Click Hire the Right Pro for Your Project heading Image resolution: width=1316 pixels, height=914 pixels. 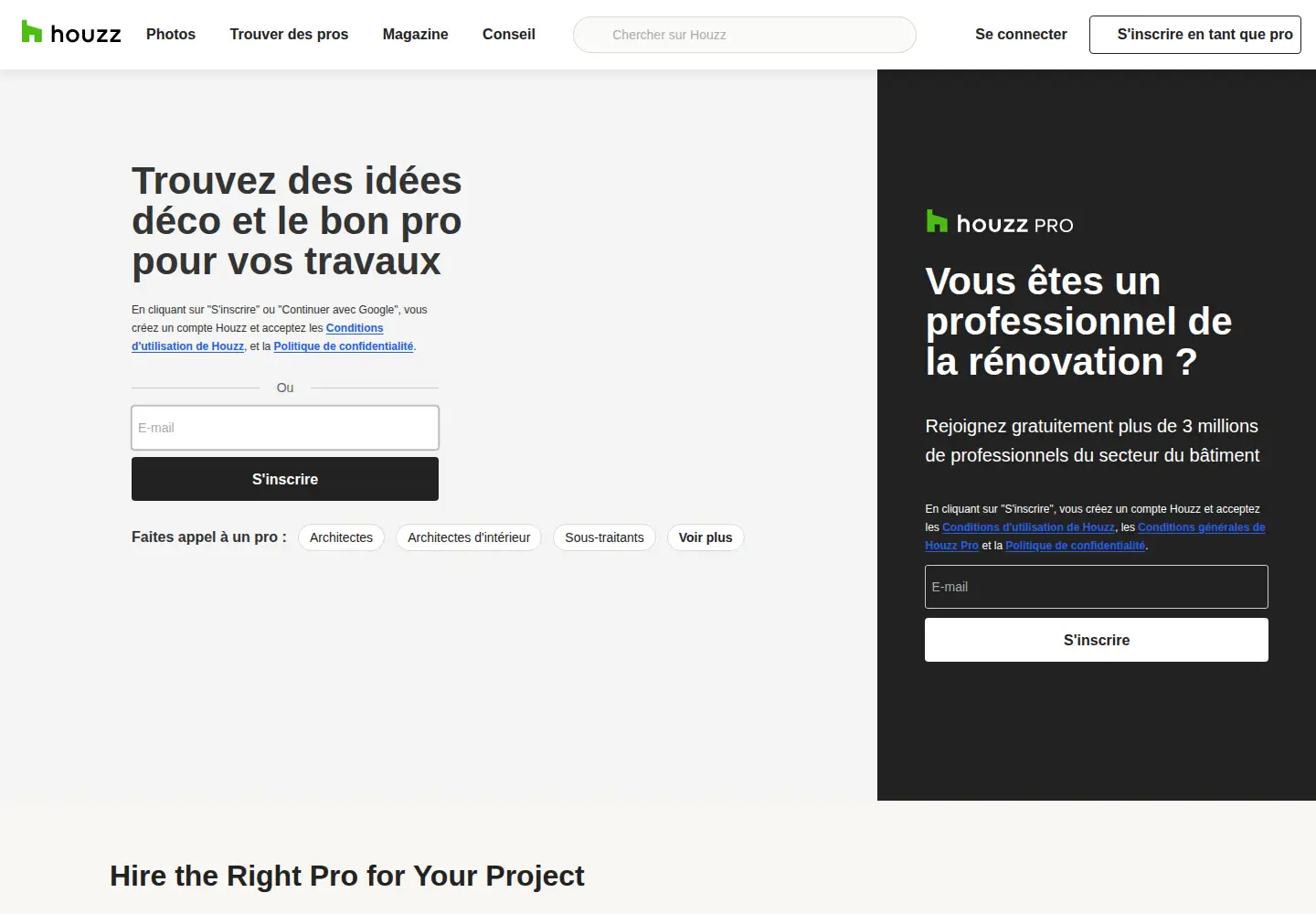[347, 876]
